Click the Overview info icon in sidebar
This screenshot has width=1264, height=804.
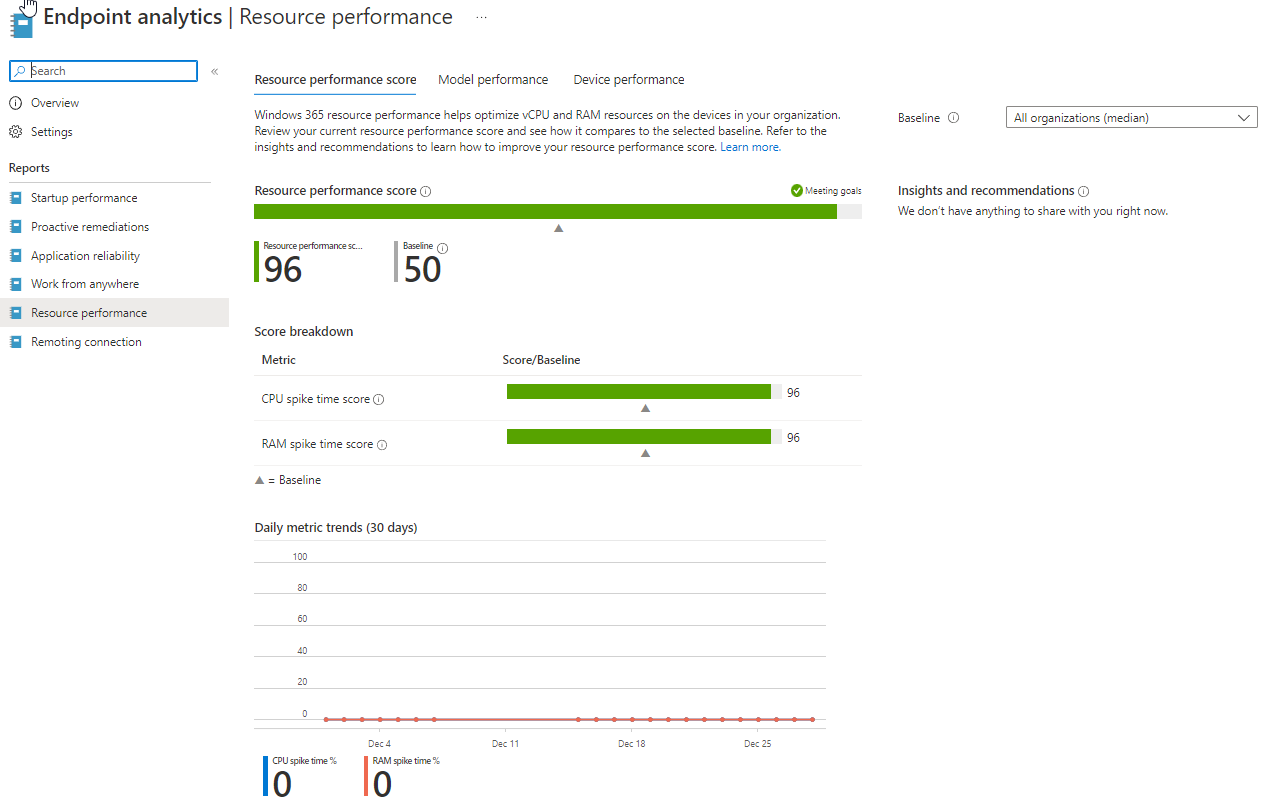15,103
